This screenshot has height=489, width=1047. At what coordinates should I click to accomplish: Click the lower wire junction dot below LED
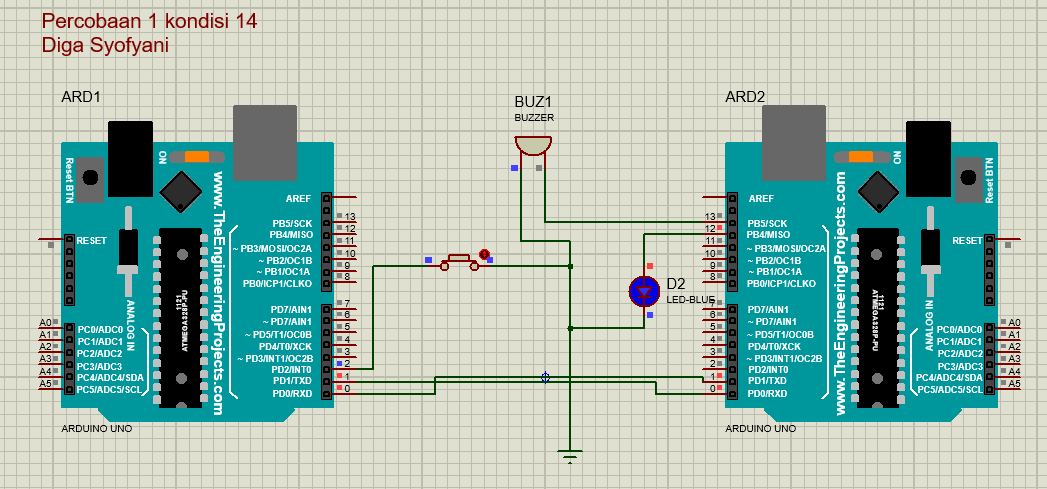[x=570, y=328]
